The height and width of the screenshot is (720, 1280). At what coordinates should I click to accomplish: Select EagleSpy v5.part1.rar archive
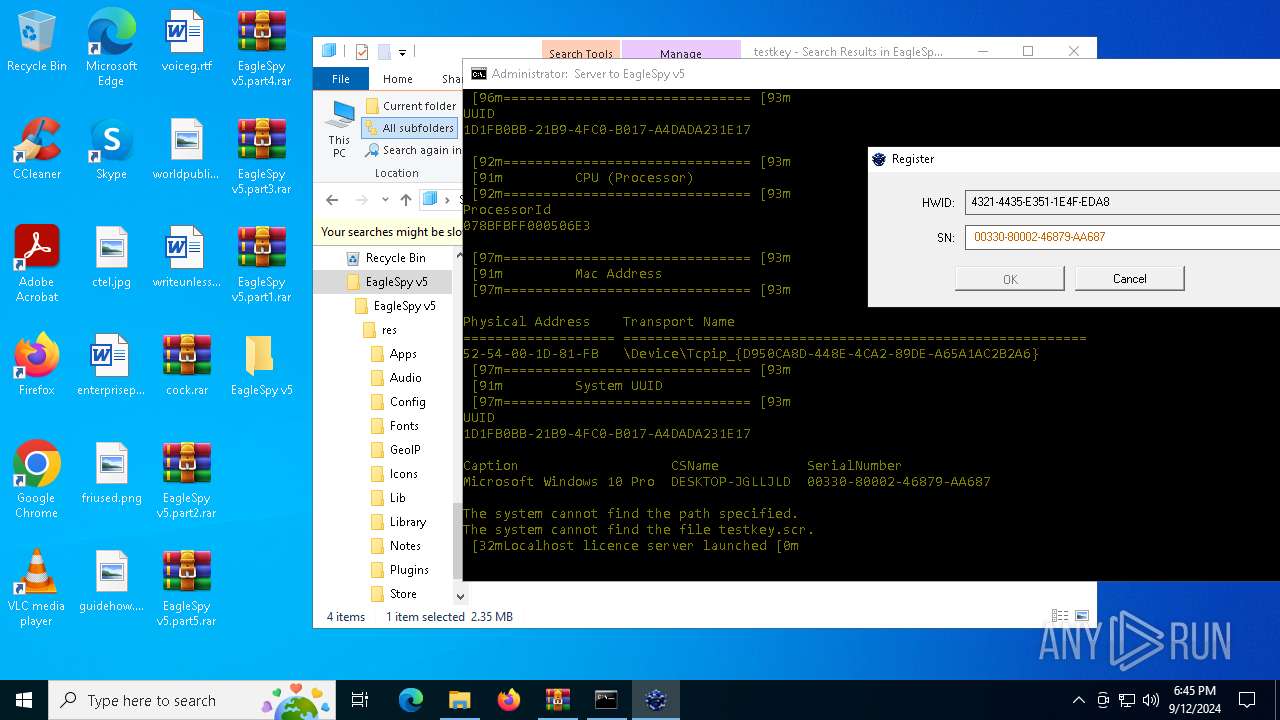261,264
